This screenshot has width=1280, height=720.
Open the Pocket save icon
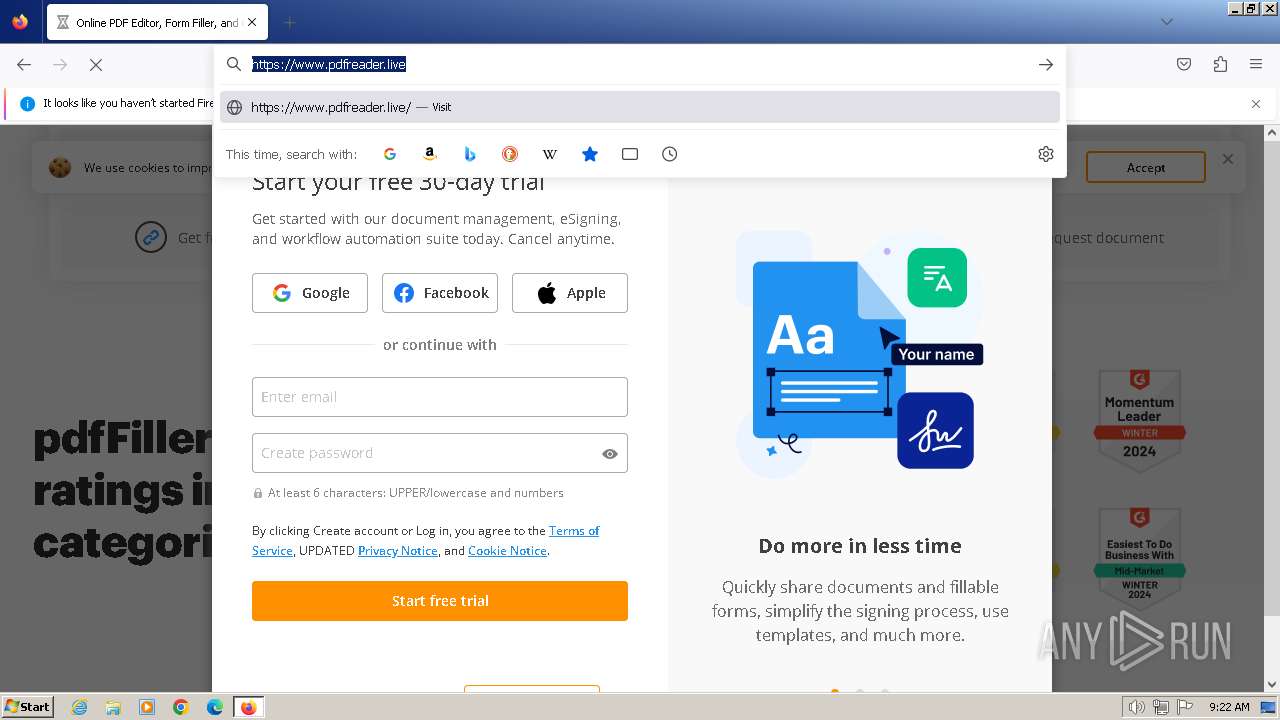[x=1184, y=64]
